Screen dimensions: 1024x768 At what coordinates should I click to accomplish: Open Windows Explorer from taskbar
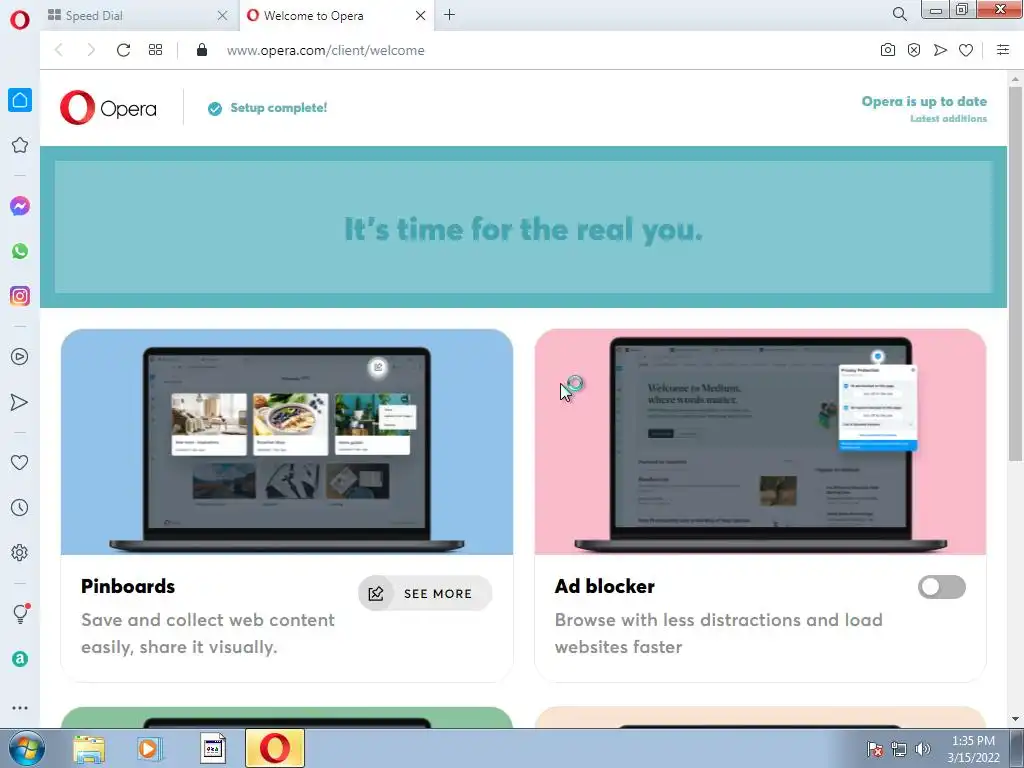[x=89, y=749]
